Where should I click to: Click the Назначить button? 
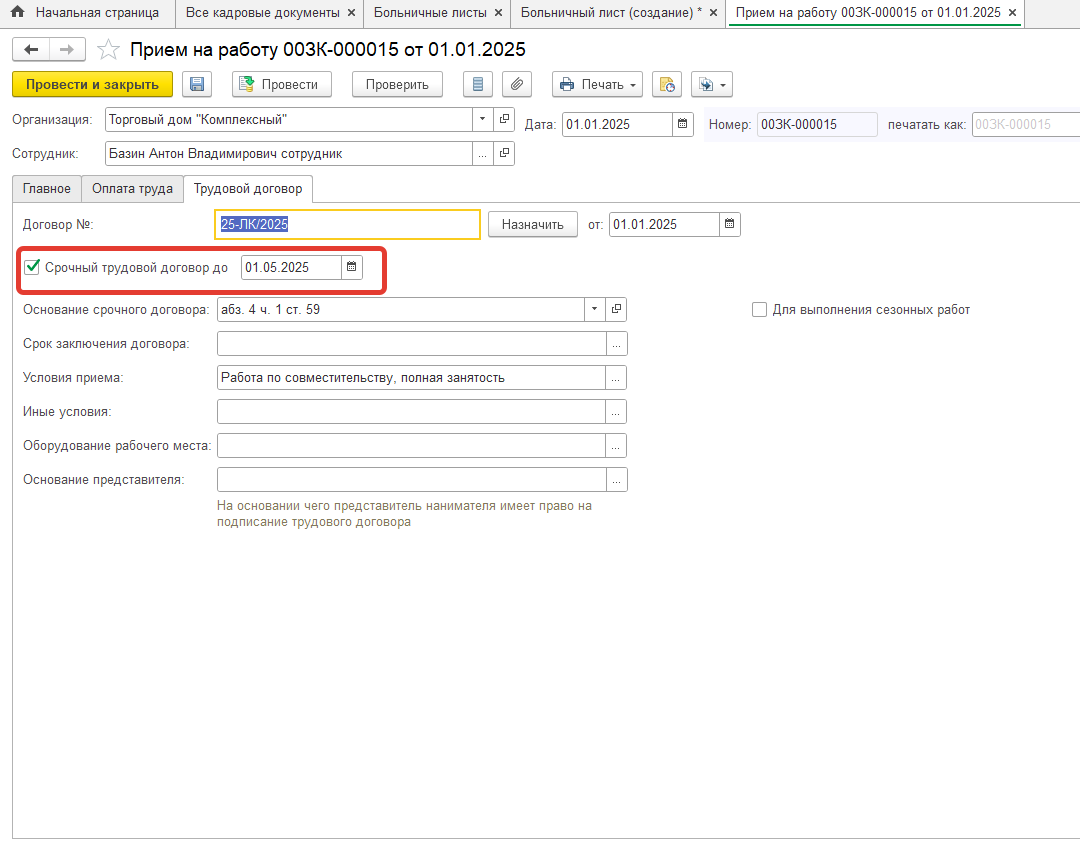tap(532, 225)
